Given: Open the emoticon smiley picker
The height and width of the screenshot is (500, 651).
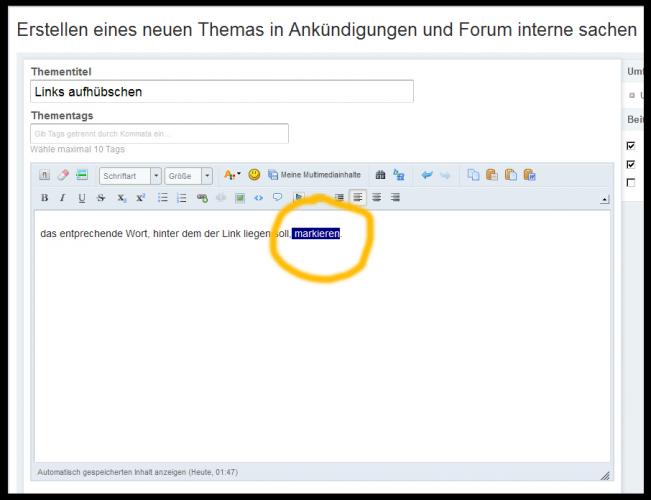Looking at the screenshot, I should pyautogui.click(x=254, y=175).
